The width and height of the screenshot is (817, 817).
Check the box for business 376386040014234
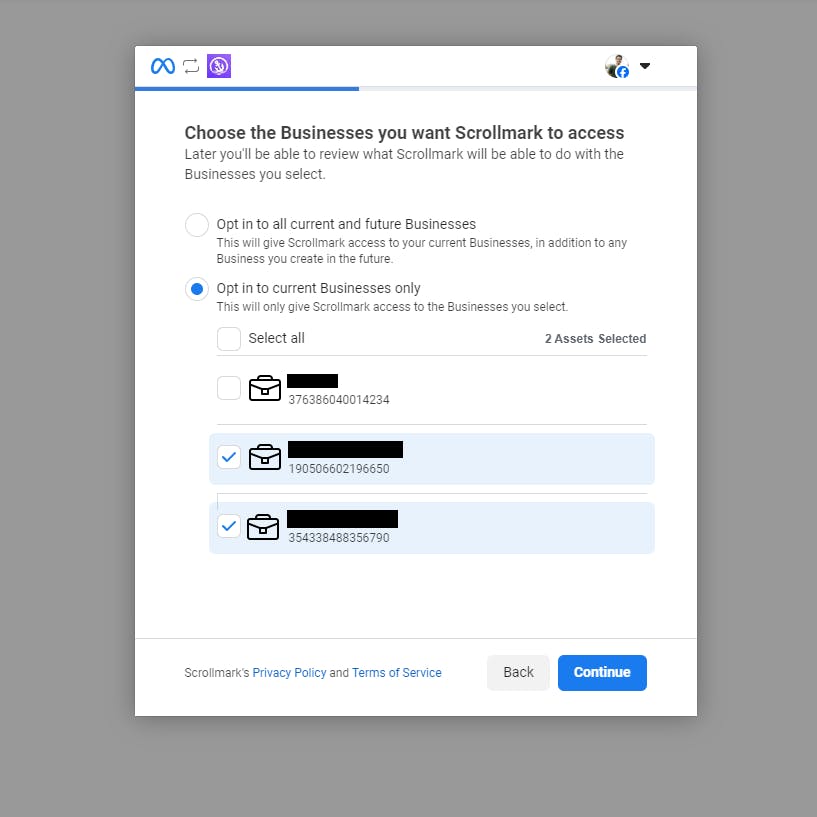click(x=229, y=388)
